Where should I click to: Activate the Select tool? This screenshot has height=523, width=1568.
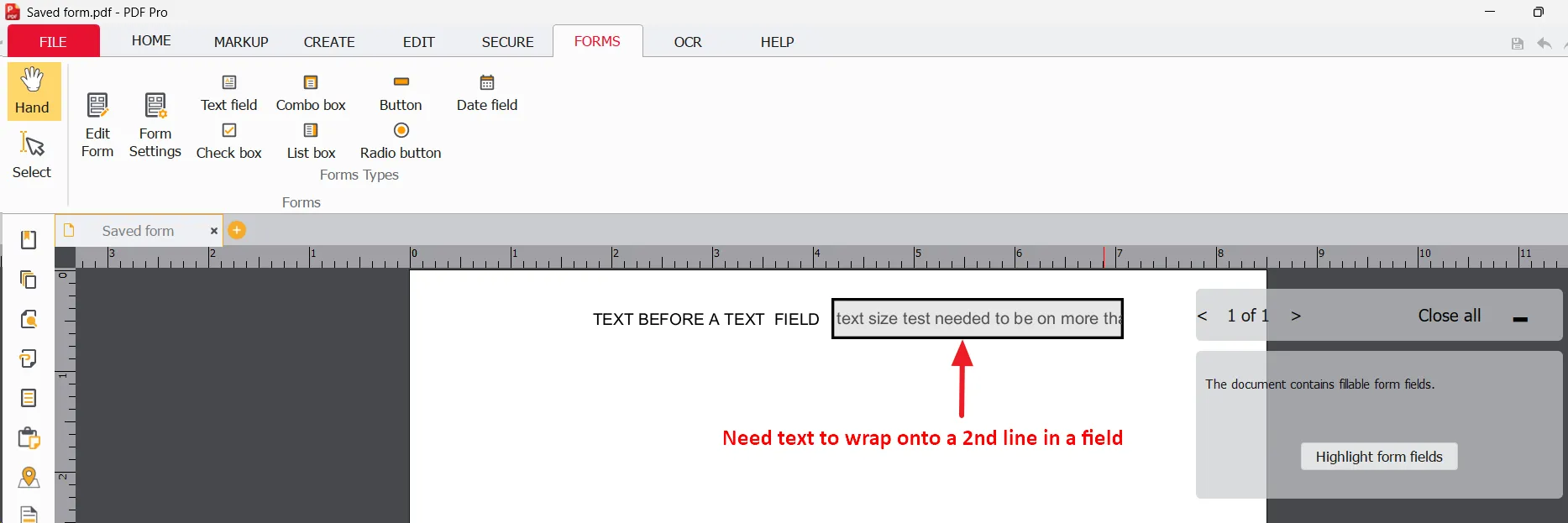(x=32, y=154)
